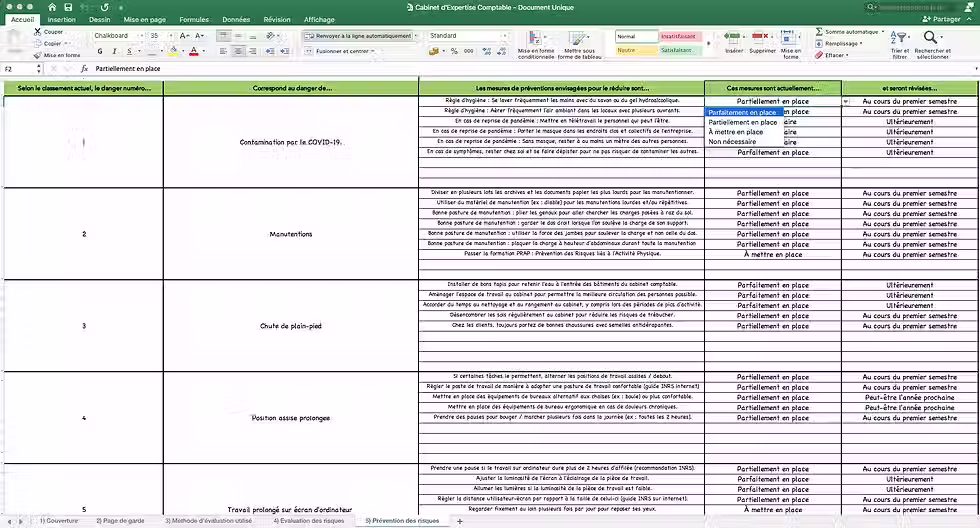Click the thousands separator 000 icon

(468, 51)
